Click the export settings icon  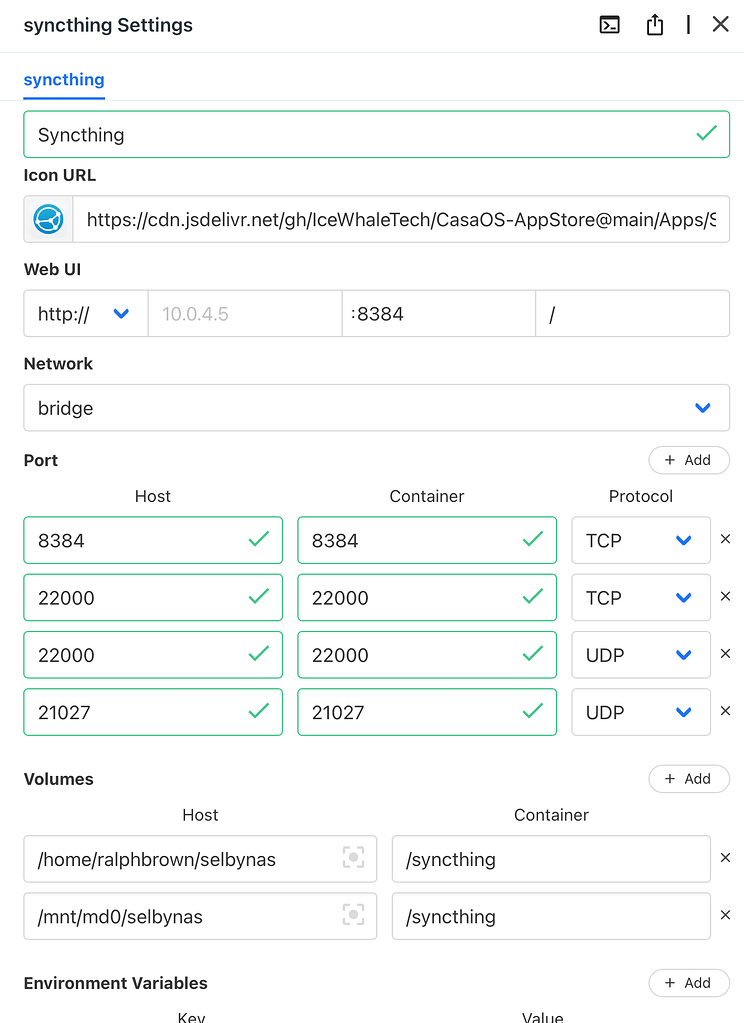655,25
